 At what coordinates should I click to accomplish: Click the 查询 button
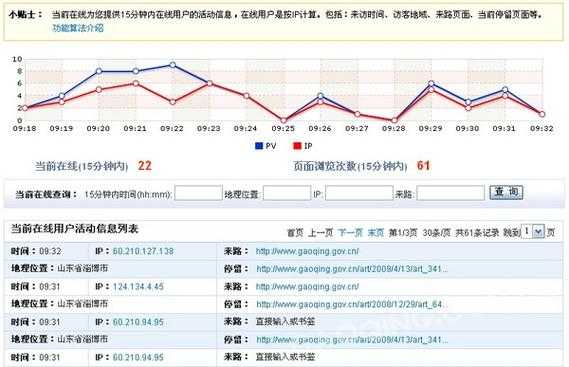point(506,192)
